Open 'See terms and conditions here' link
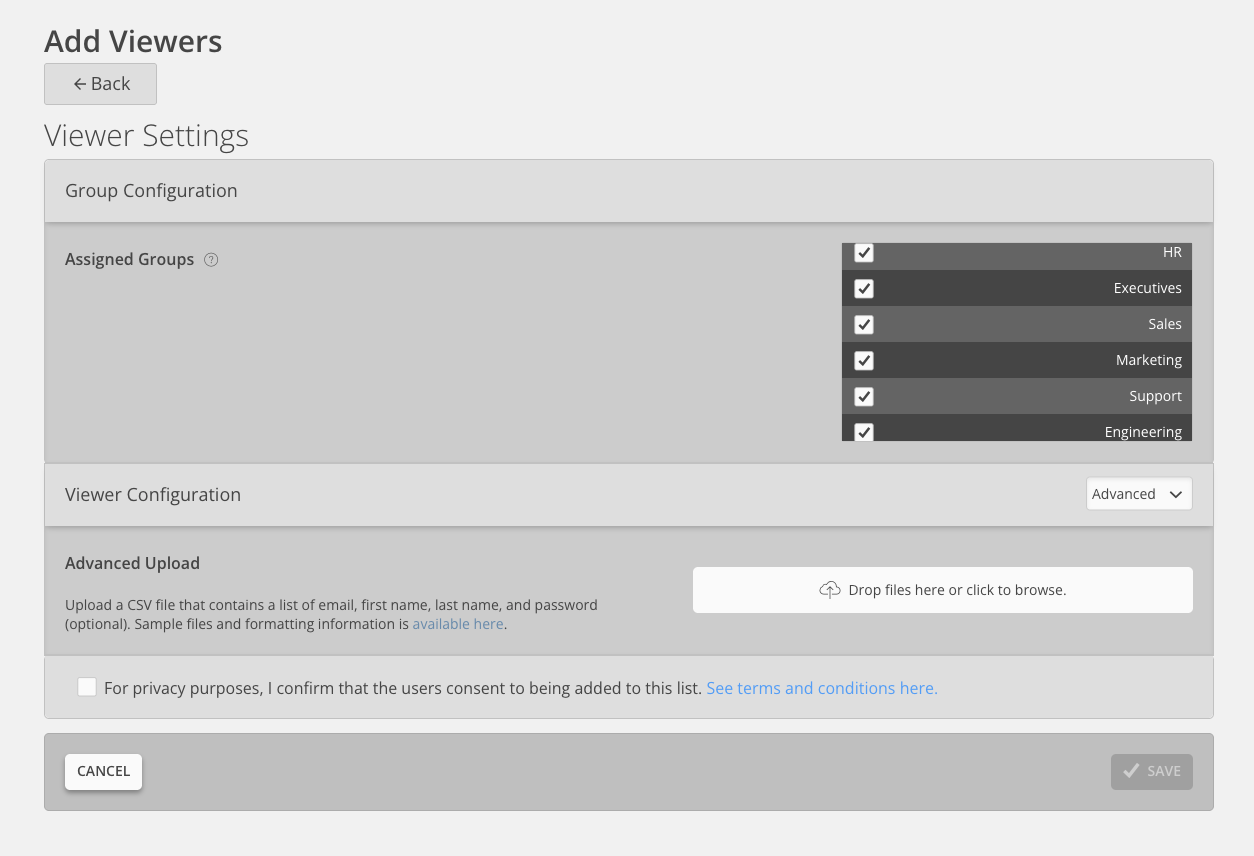Image resolution: width=1254 pixels, height=856 pixels. coord(821,688)
